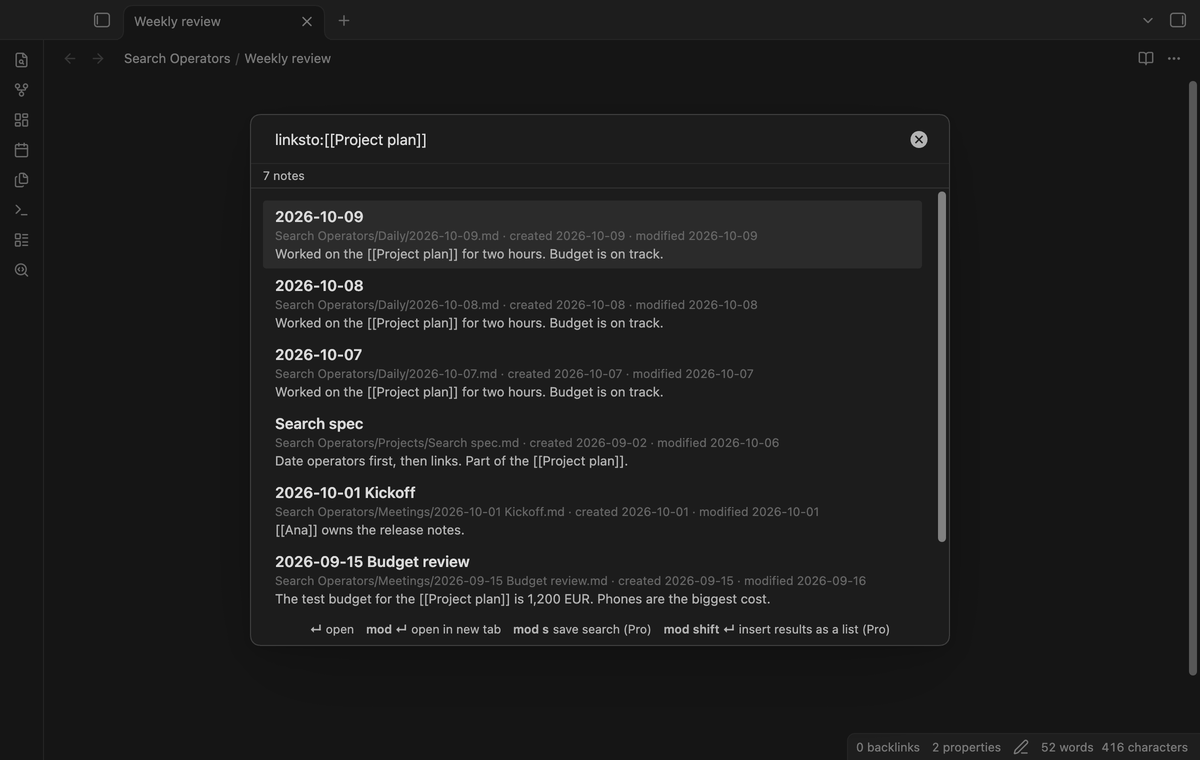Open backlinks from status bar
1200x760 pixels.
(888, 747)
